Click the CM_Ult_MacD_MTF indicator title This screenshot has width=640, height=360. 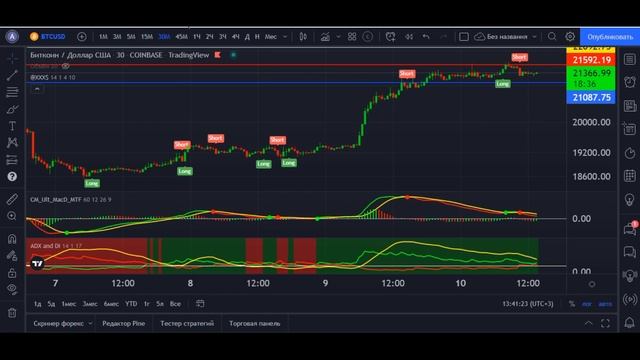click(x=56, y=200)
